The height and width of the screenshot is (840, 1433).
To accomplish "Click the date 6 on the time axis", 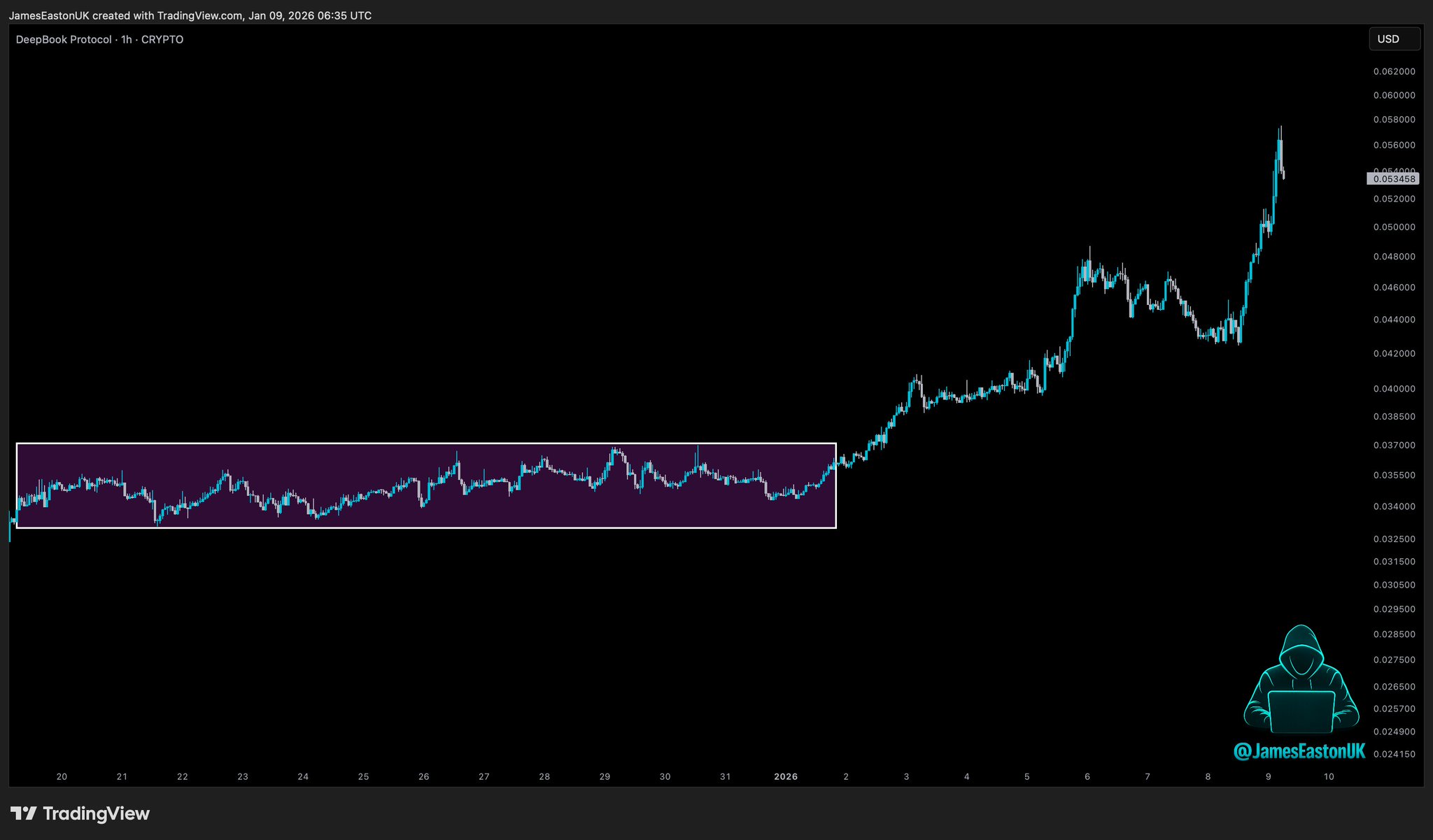I will tap(1087, 776).
